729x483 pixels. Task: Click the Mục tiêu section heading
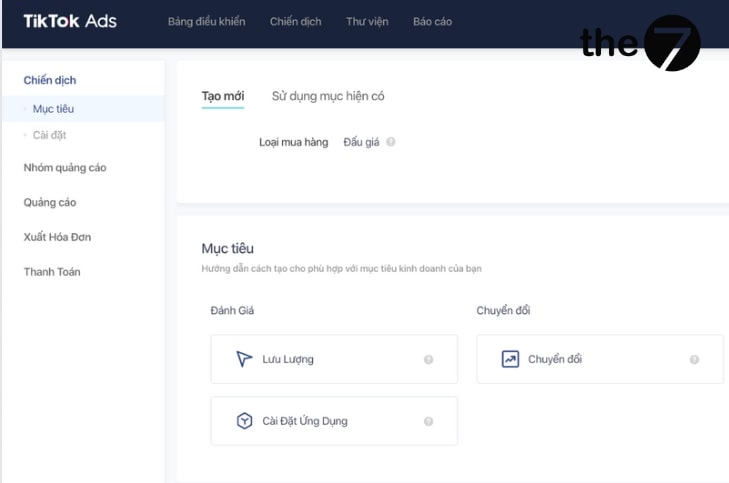coord(227,248)
